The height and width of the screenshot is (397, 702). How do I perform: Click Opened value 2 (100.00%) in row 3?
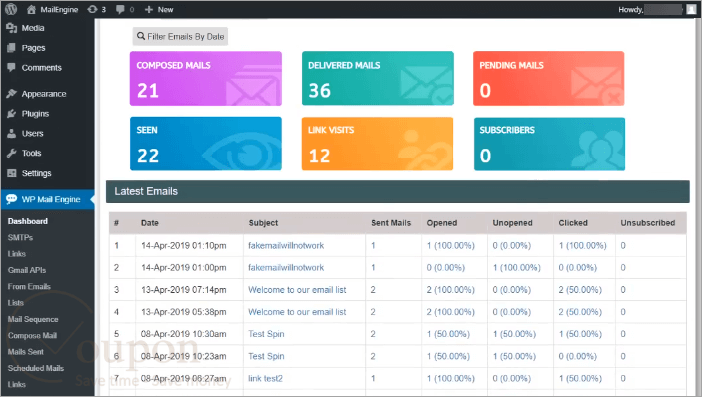tap(450, 290)
